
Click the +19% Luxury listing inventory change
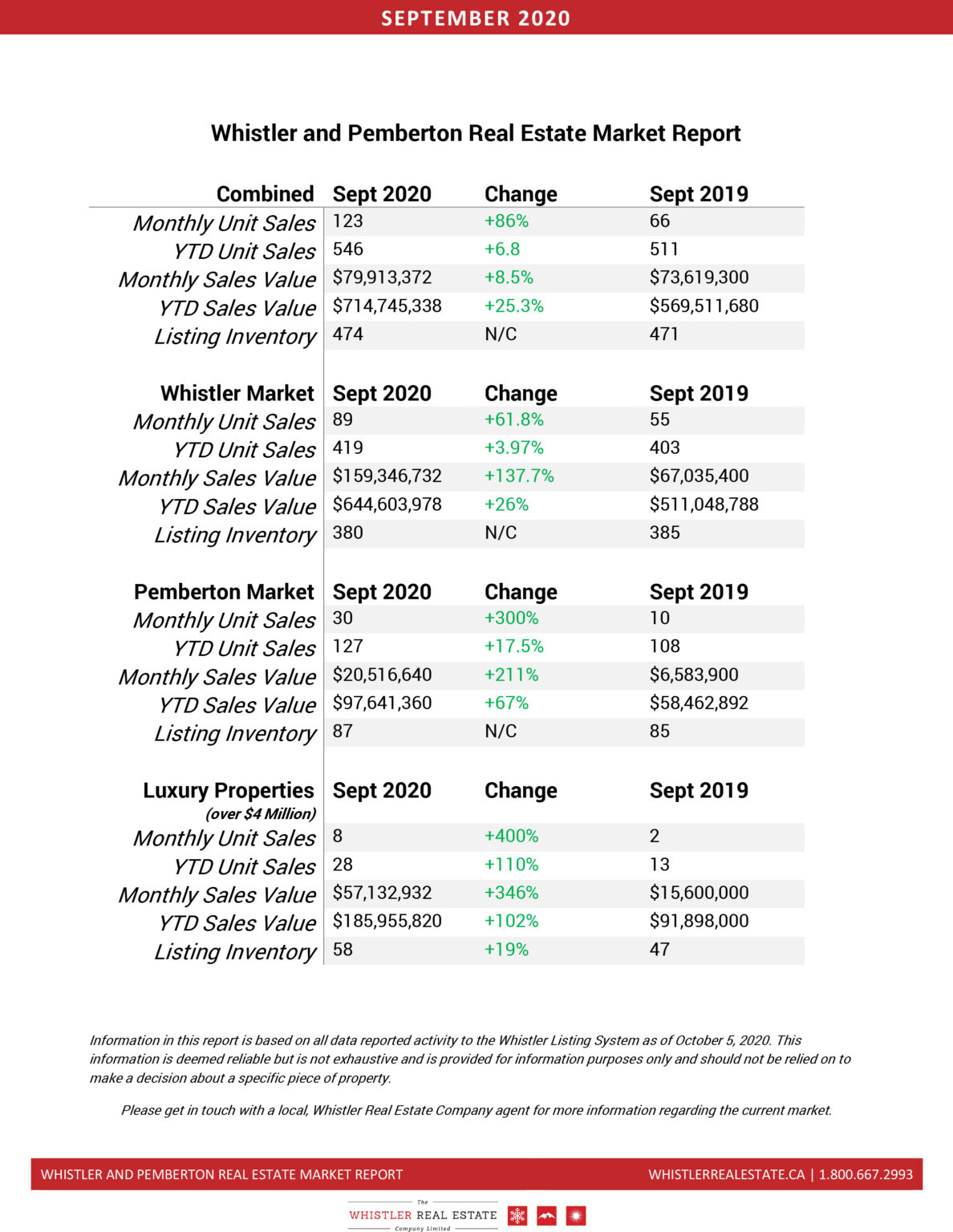coord(506,950)
